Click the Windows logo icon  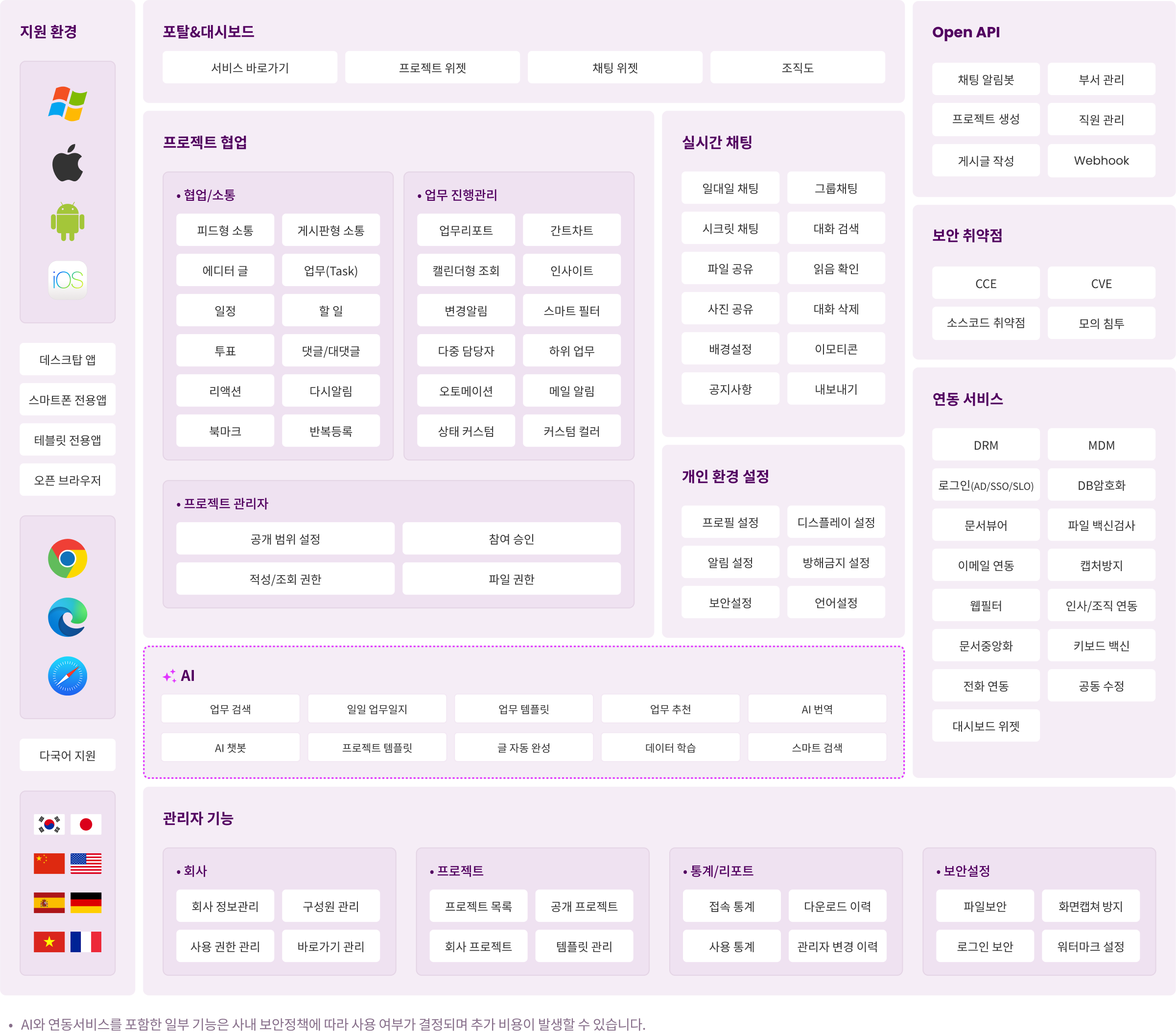(67, 104)
